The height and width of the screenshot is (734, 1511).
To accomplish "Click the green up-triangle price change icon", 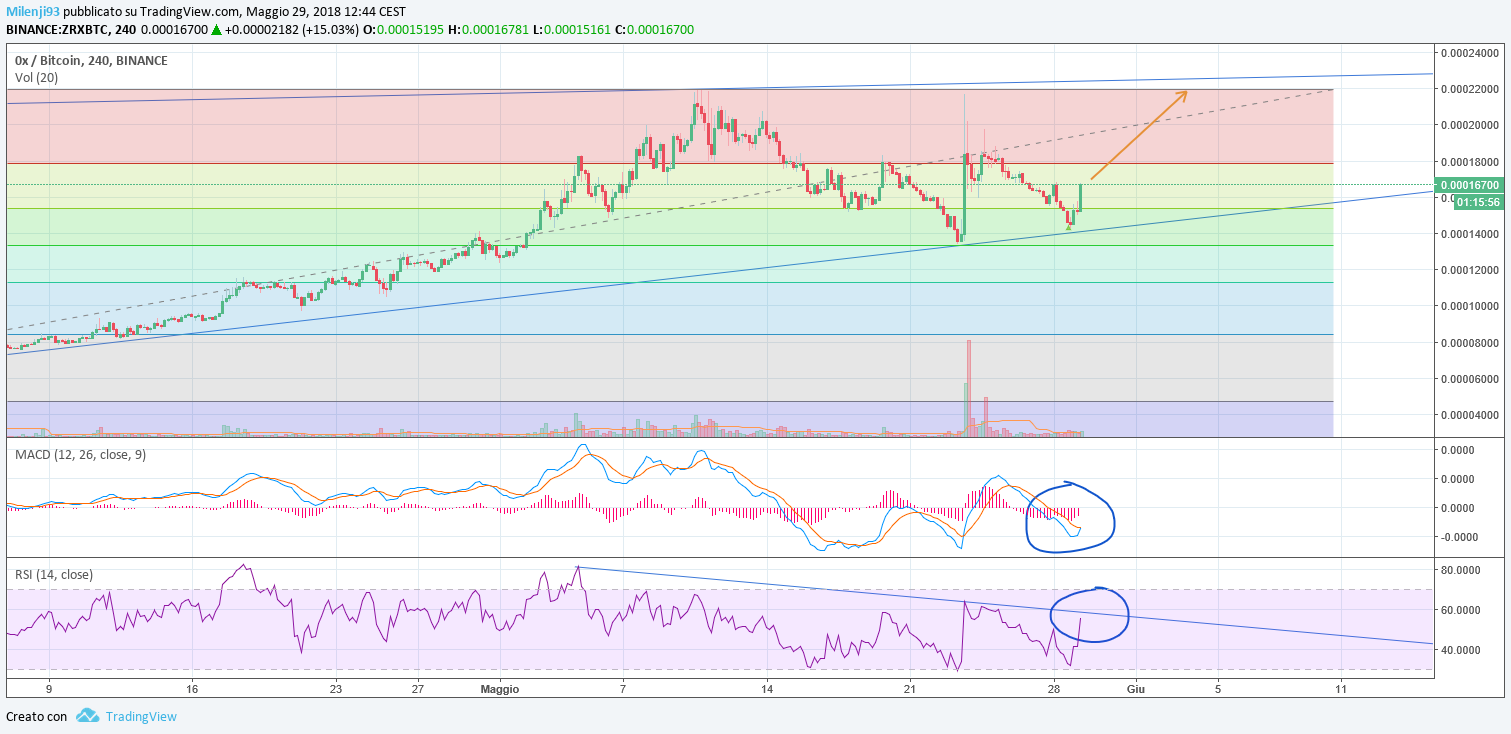I will point(216,30).
